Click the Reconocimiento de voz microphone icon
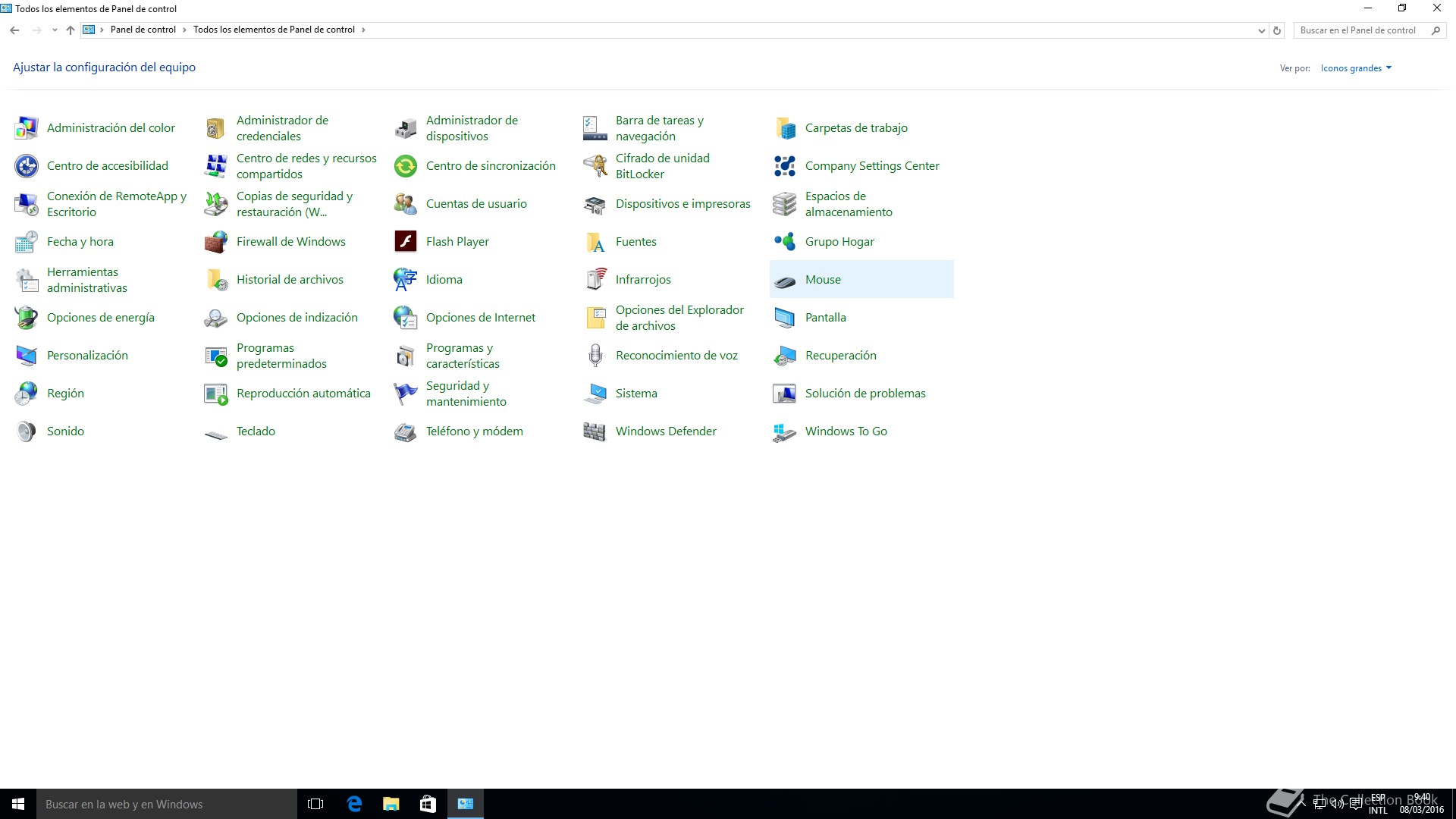The height and width of the screenshot is (819, 1456). click(x=595, y=356)
